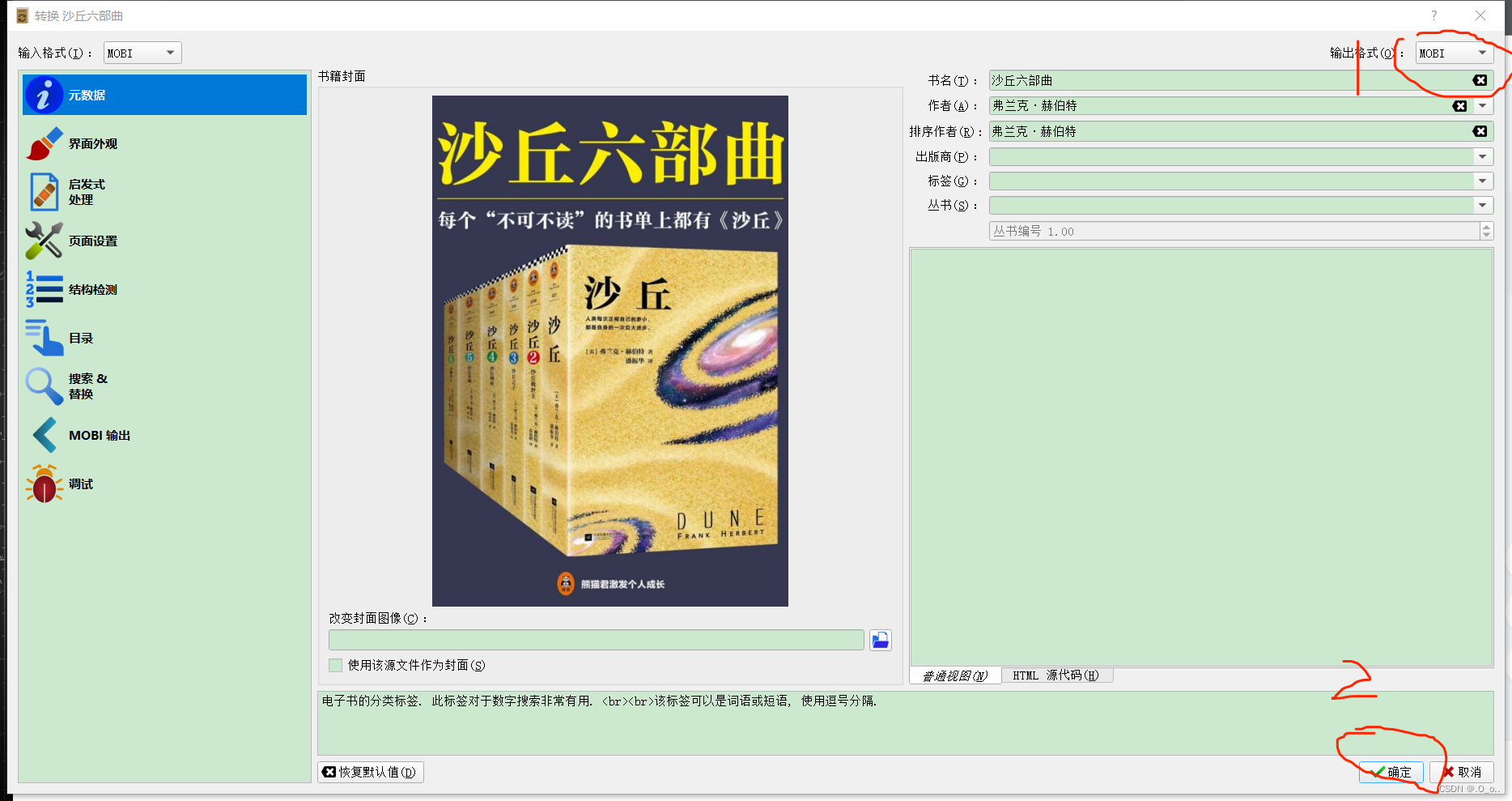1512x801 pixels.
Task: Click the calibre window icon in title bar
Action: [23, 15]
